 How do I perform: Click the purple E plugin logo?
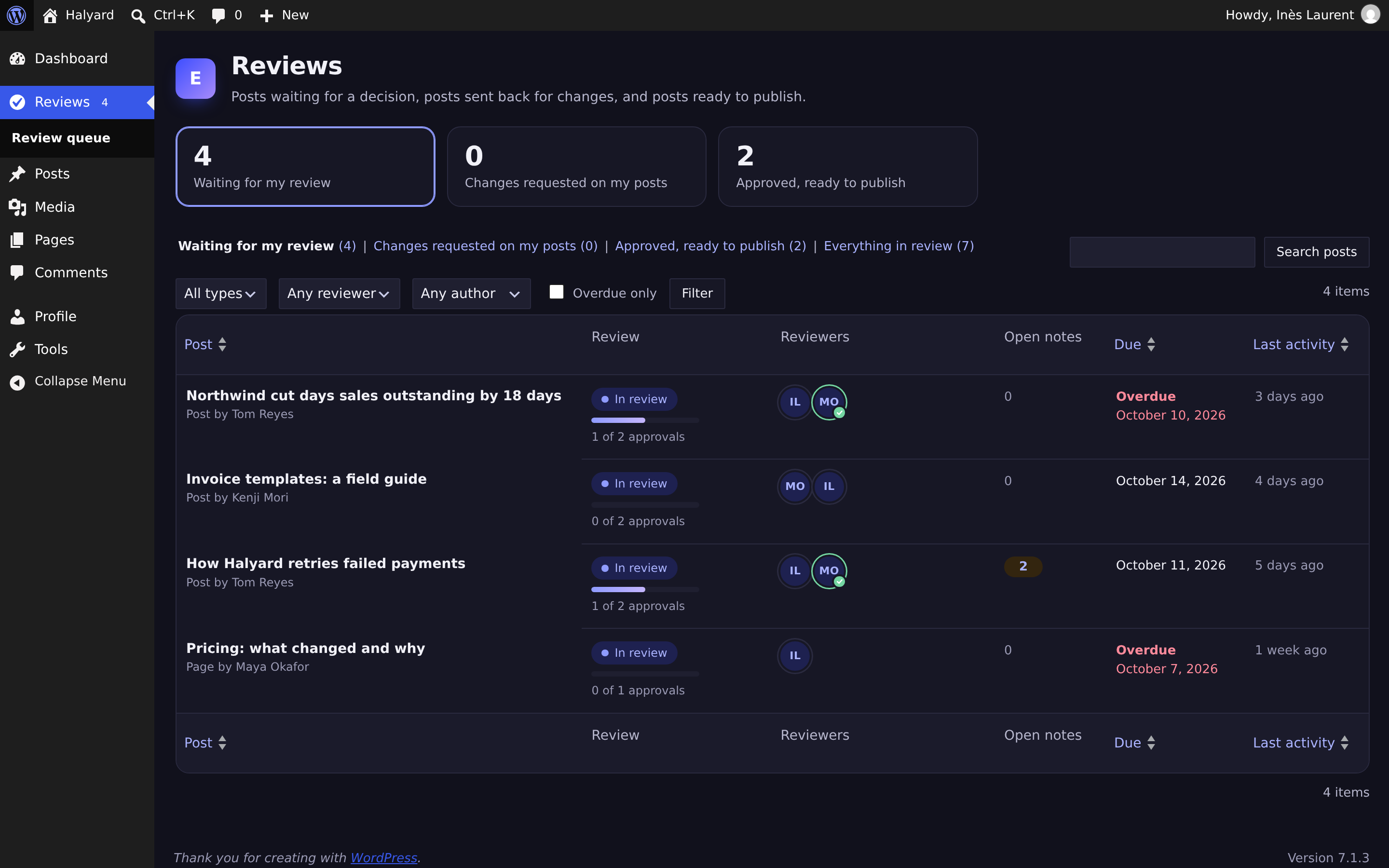click(x=195, y=79)
